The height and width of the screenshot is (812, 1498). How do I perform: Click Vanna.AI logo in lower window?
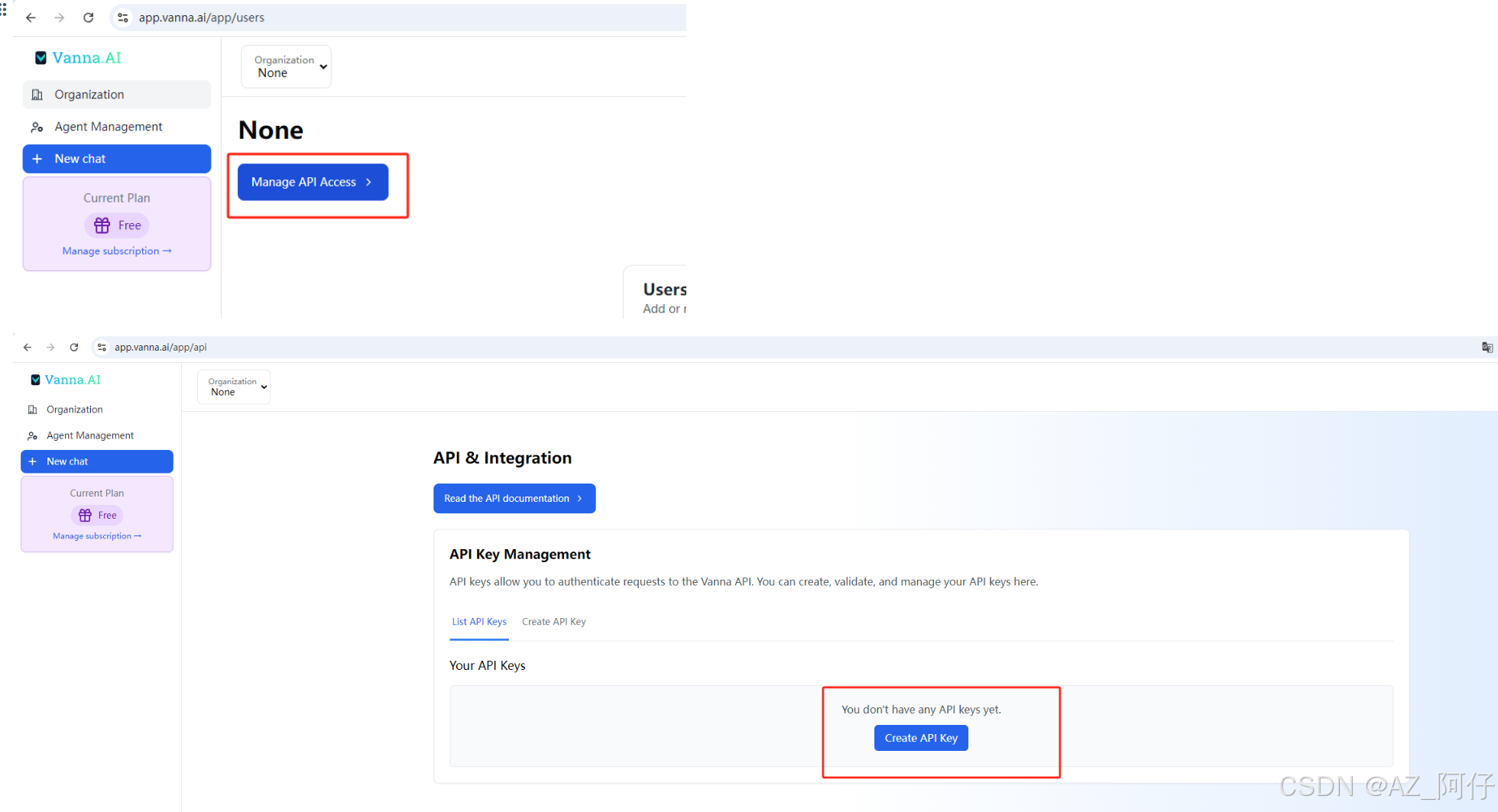[66, 380]
